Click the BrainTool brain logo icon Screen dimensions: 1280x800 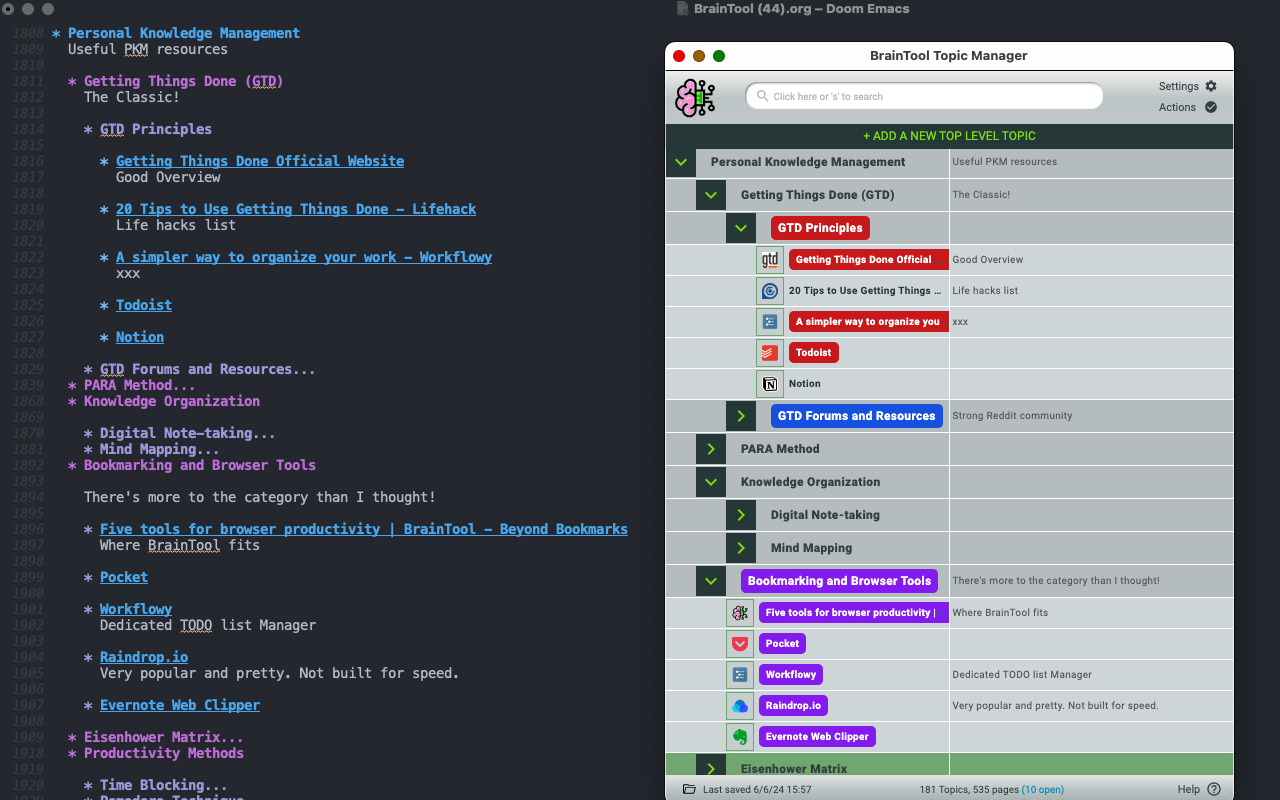[x=695, y=97]
